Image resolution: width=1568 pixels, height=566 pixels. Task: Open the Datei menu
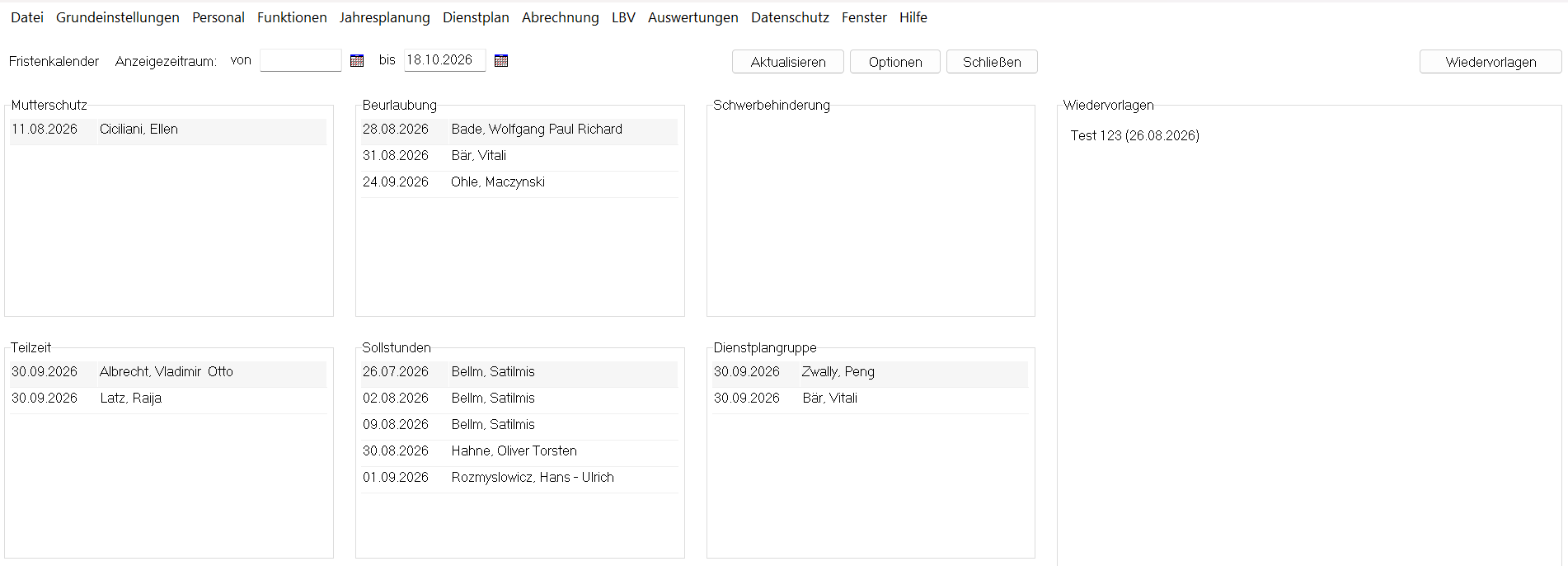tap(27, 17)
